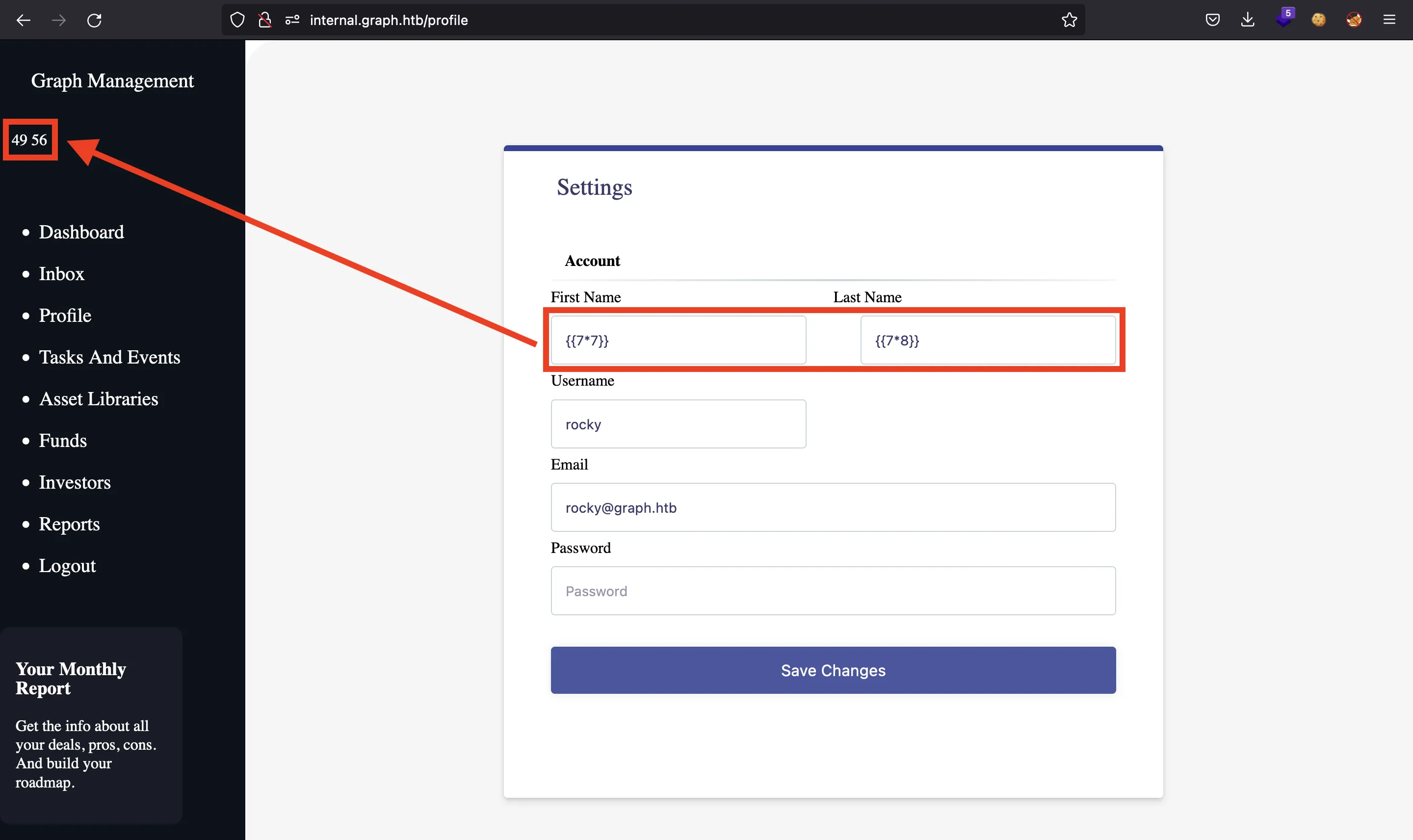Click the First Name input field

coord(678,340)
